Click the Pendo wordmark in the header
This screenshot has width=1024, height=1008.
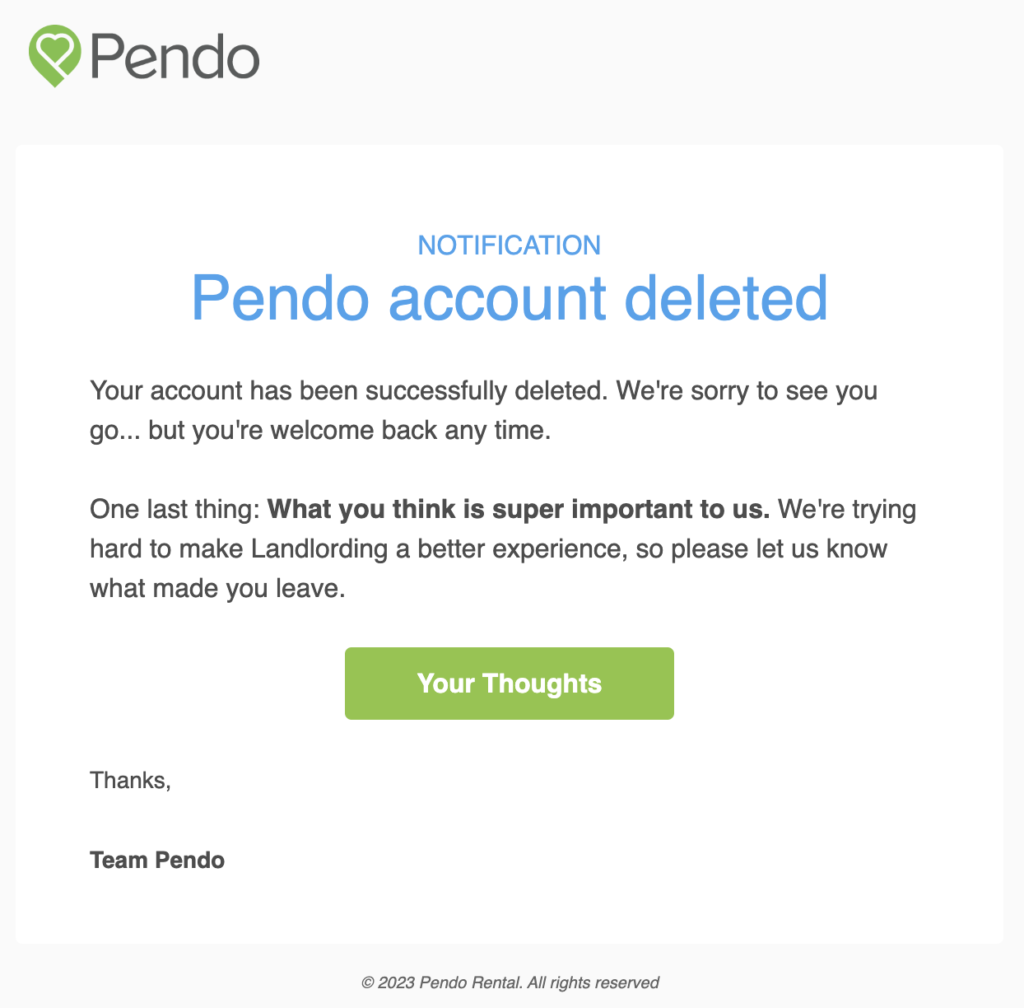(174, 57)
